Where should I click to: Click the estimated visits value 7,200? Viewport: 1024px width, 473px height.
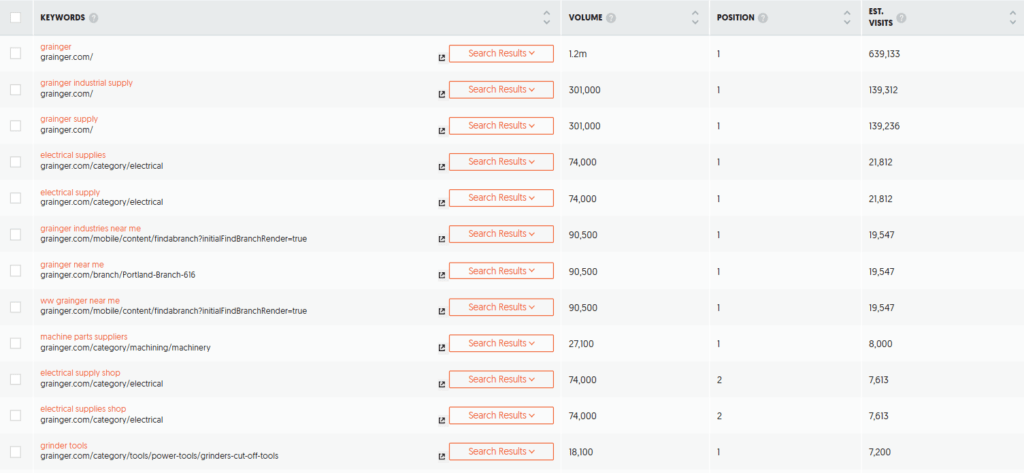[880, 451]
